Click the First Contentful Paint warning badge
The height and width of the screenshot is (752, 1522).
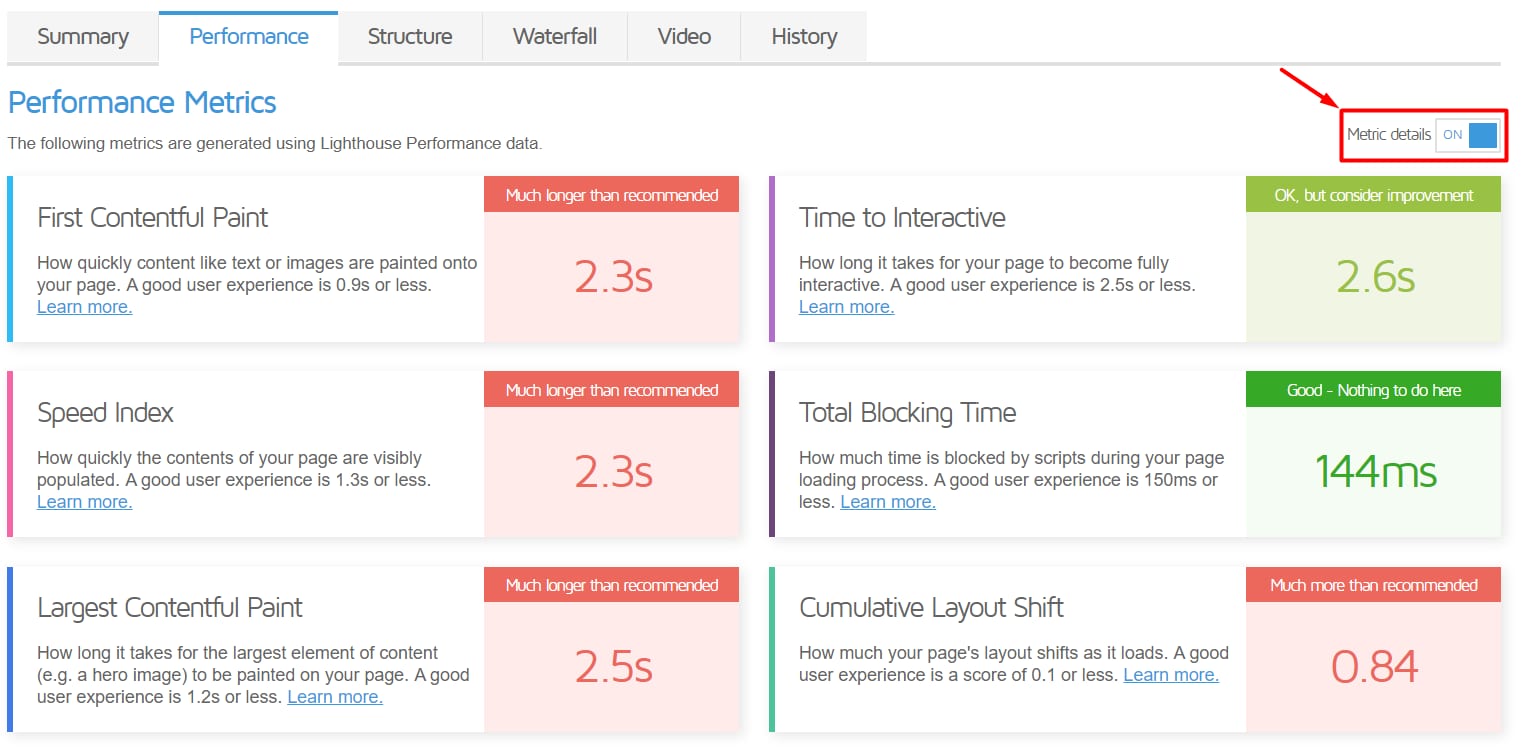coord(611,194)
